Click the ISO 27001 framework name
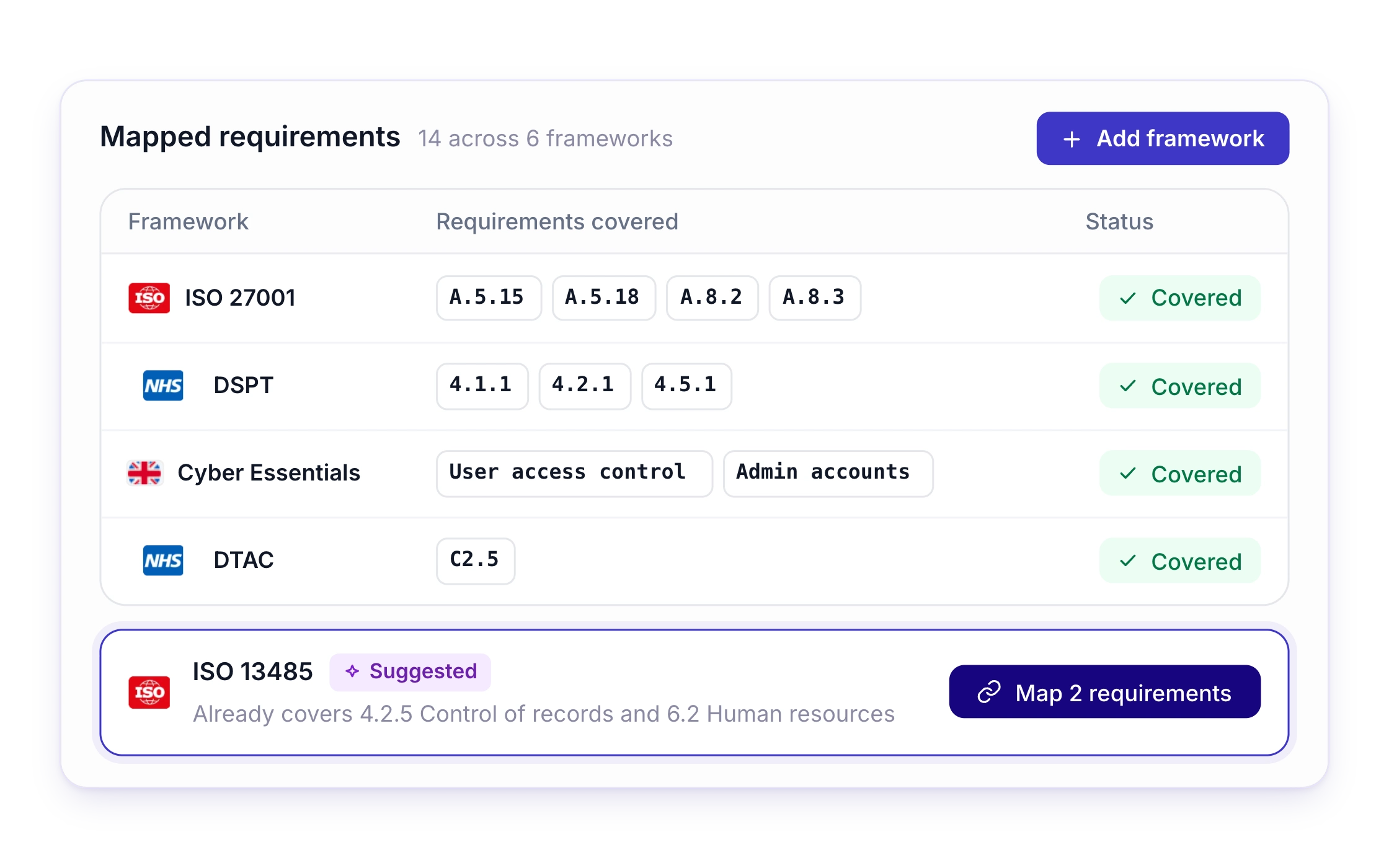 [x=240, y=298]
